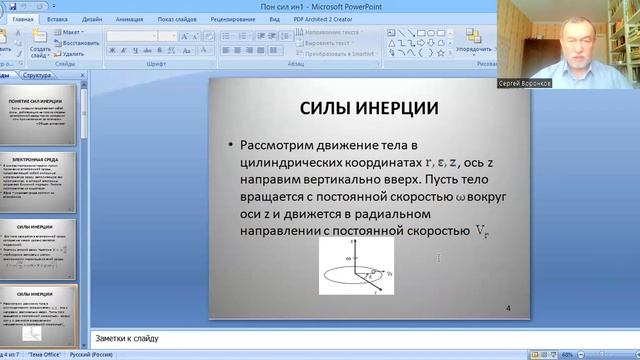640x360 pixels.
Task: Switch to the Главная ribbon tab
Action: 23,19
